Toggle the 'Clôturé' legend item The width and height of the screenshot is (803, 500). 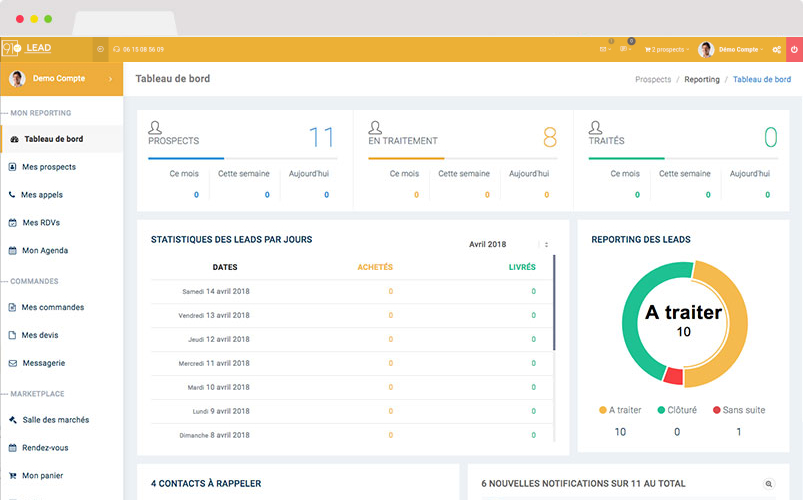[677, 410]
